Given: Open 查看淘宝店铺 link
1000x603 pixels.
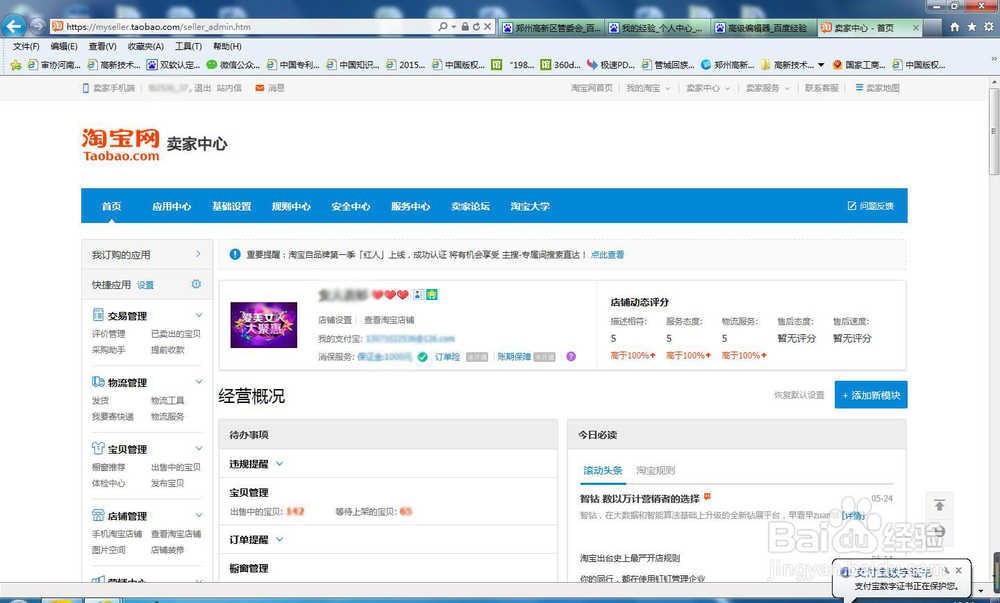Looking at the screenshot, I should [x=389, y=320].
